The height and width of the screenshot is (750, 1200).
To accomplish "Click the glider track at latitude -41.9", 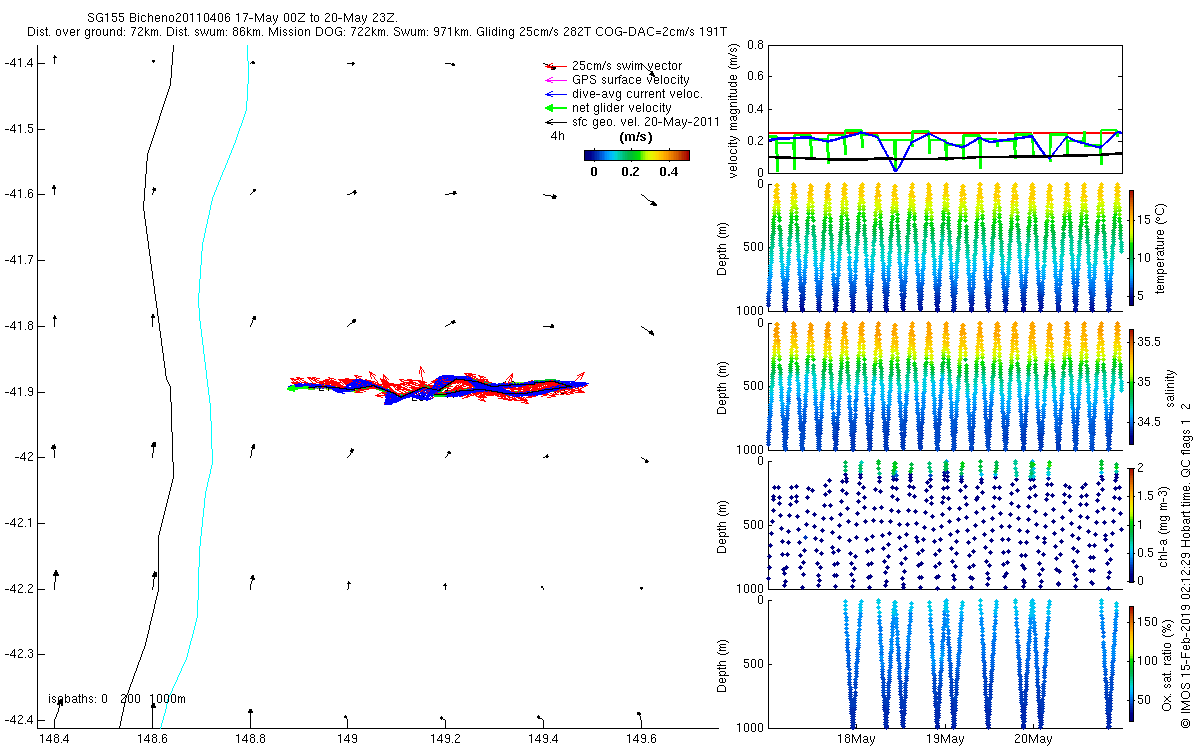I will click(x=438, y=386).
